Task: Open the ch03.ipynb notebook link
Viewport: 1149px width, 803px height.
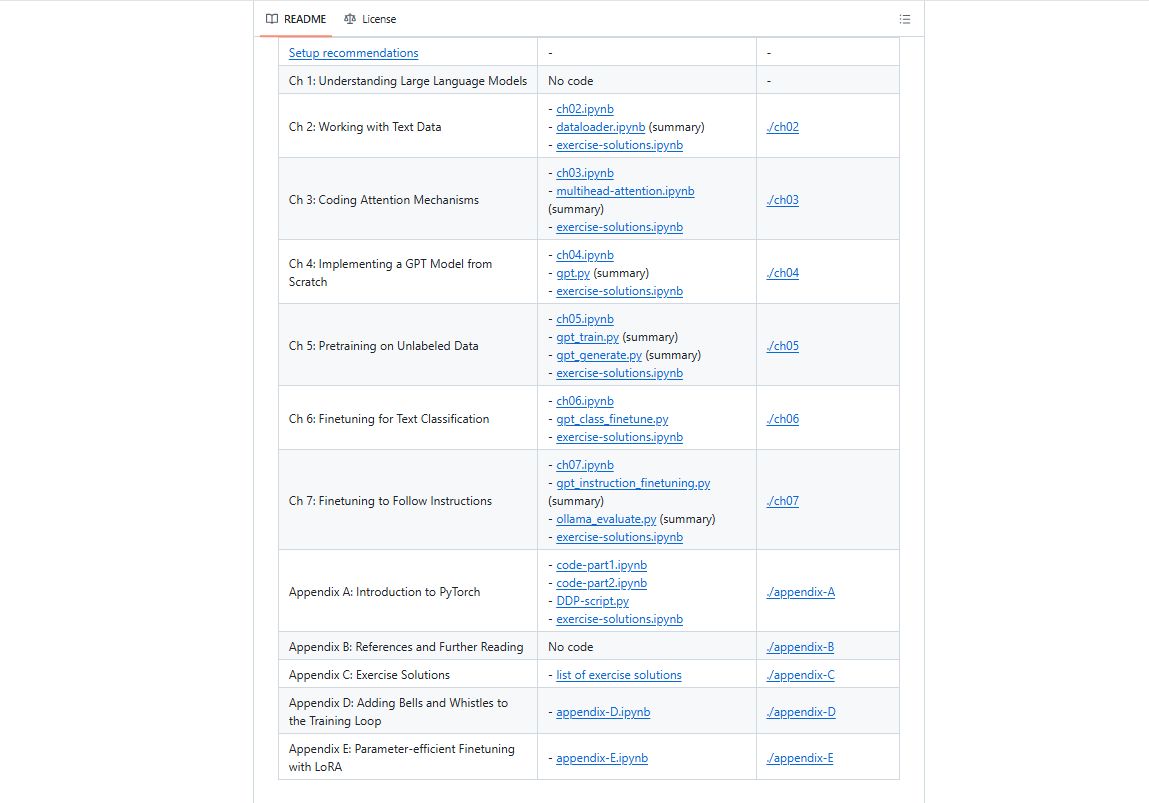Action: 585,173
